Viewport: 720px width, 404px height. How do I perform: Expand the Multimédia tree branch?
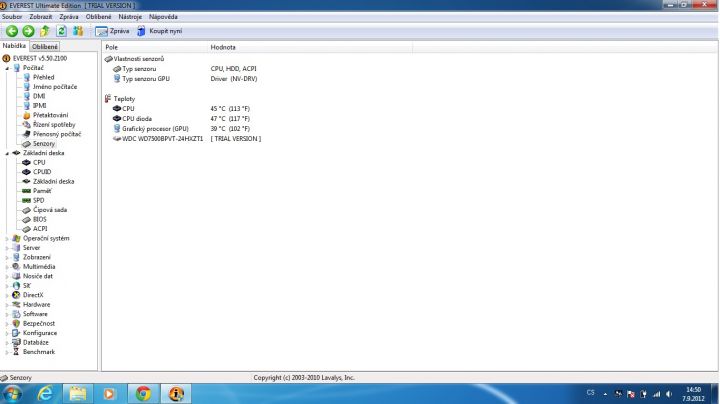click(x=7, y=267)
